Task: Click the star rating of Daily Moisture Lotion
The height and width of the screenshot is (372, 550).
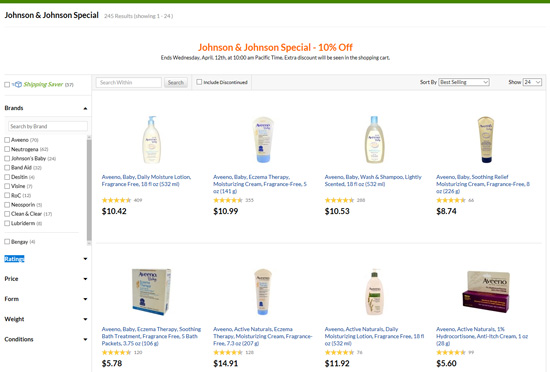Action: [x=116, y=200]
